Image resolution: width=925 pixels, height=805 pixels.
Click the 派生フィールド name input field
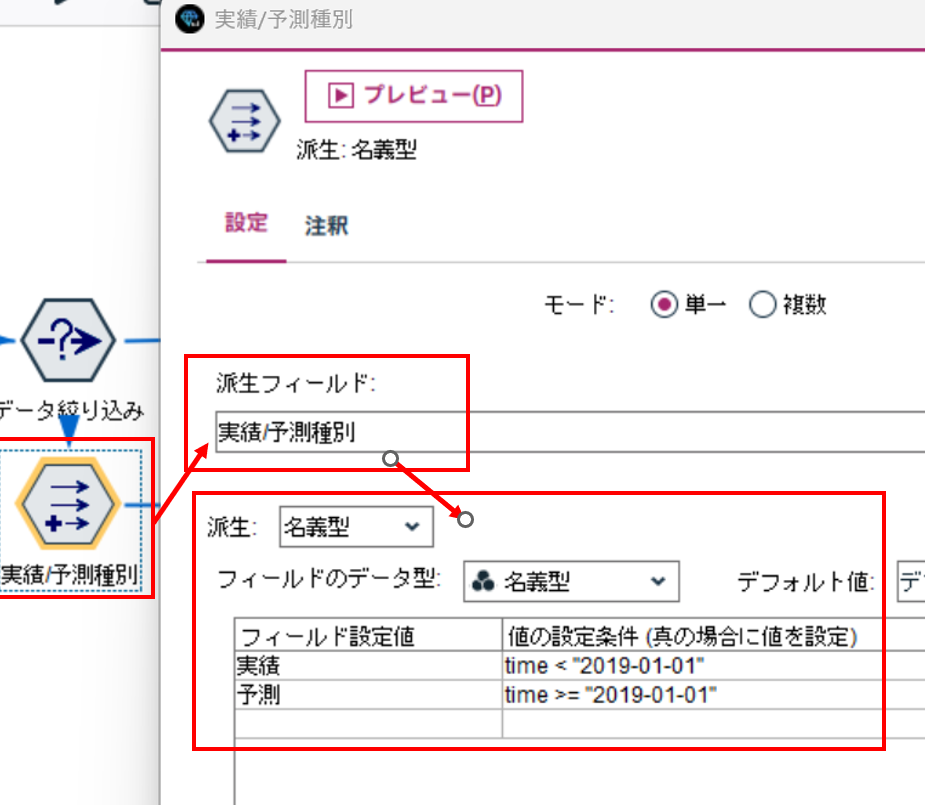[x=570, y=432]
